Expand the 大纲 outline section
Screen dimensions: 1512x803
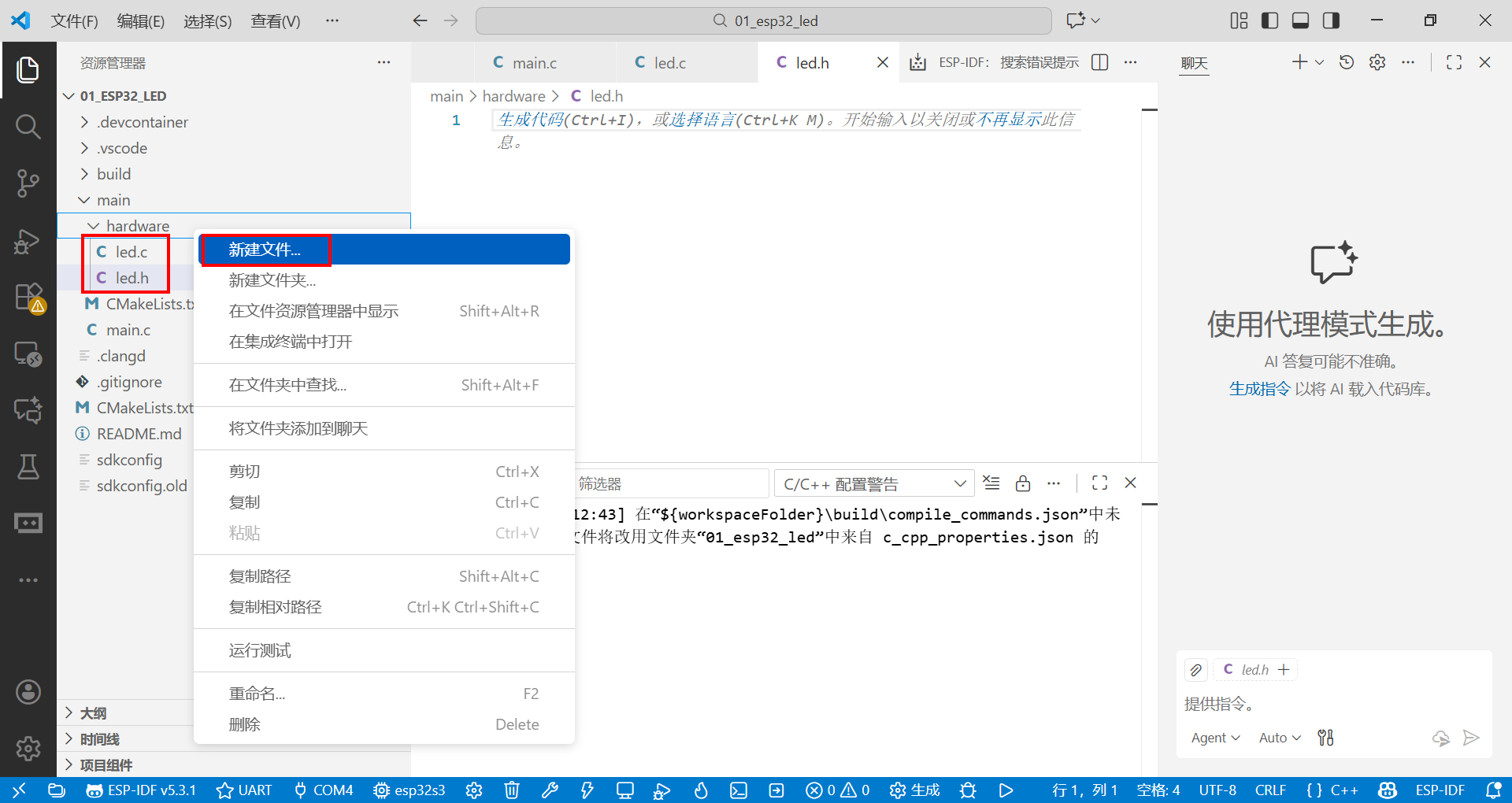click(93, 713)
